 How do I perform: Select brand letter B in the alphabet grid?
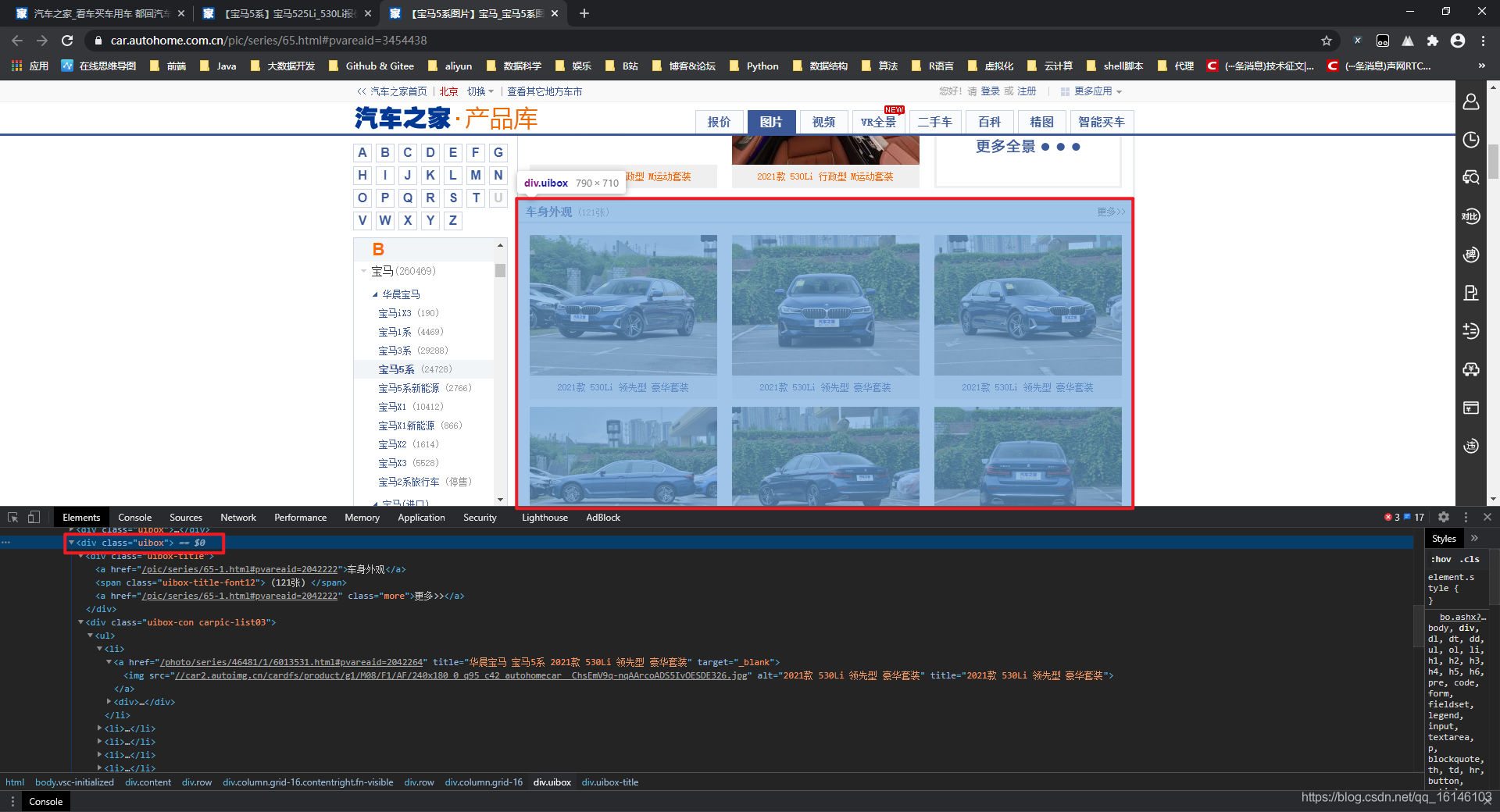[385, 152]
